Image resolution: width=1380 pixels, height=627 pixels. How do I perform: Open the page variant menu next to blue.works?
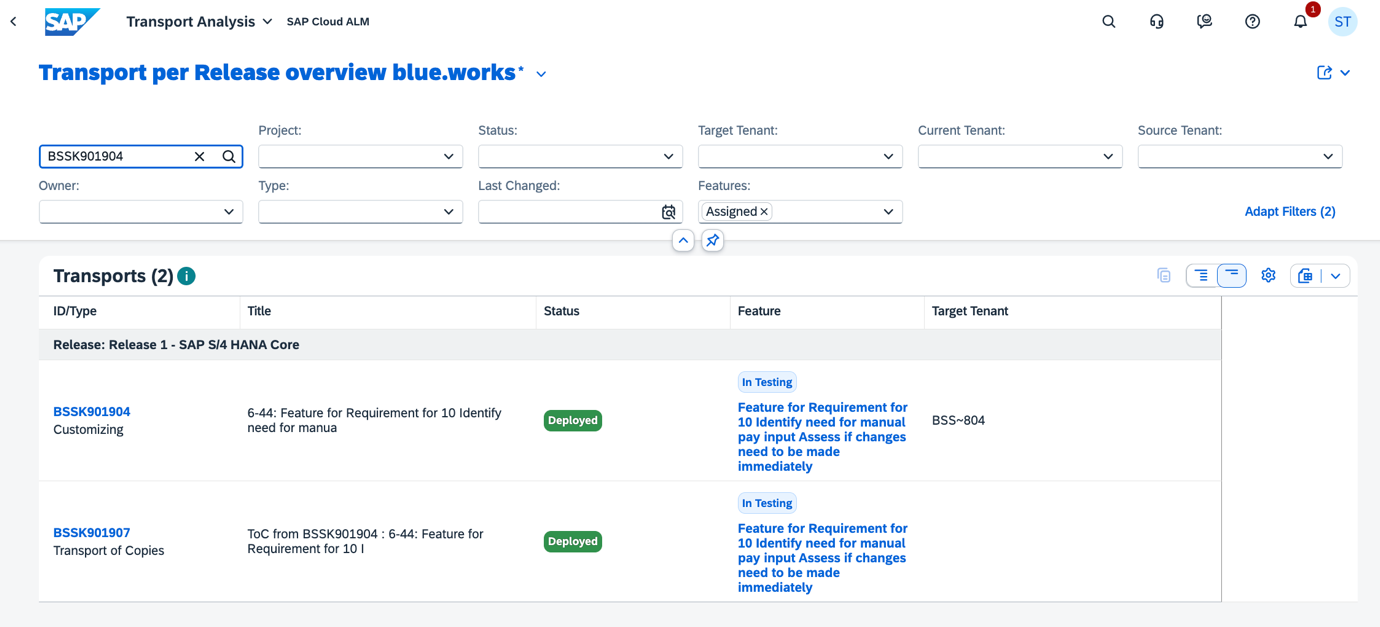541,73
